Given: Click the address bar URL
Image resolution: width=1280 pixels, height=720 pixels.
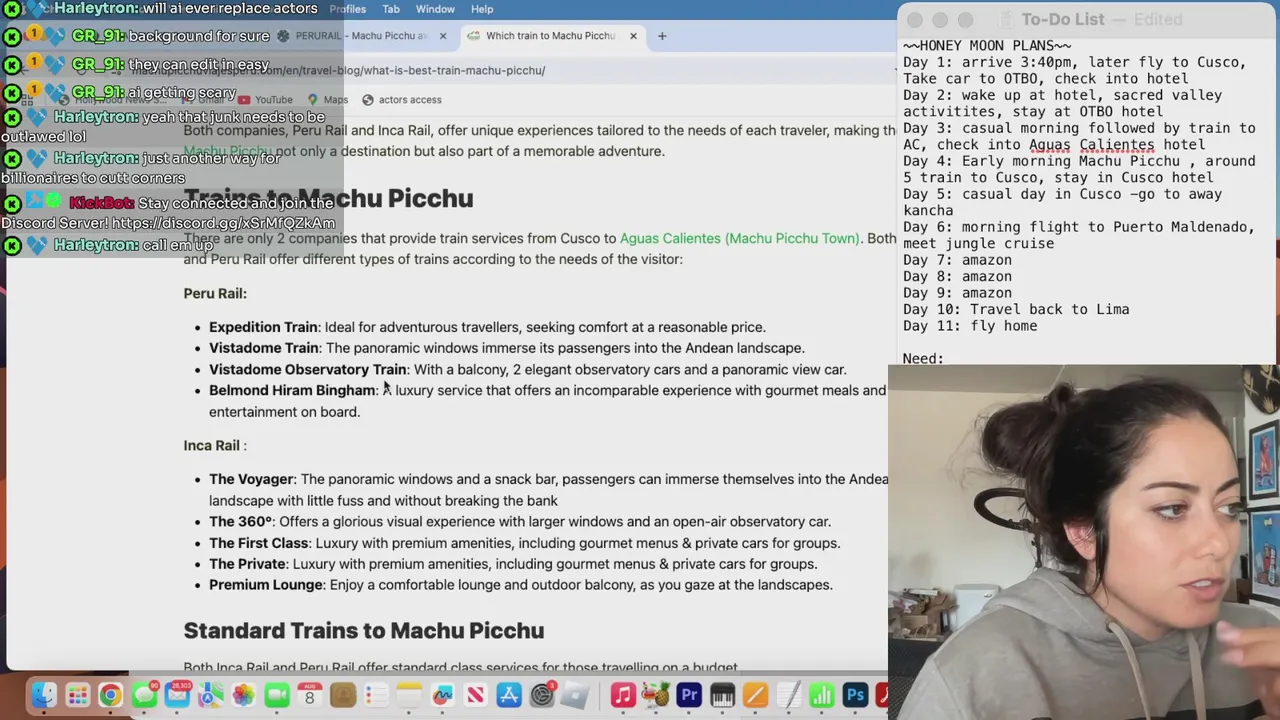Looking at the screenshot, I should (x=338, y=70).
